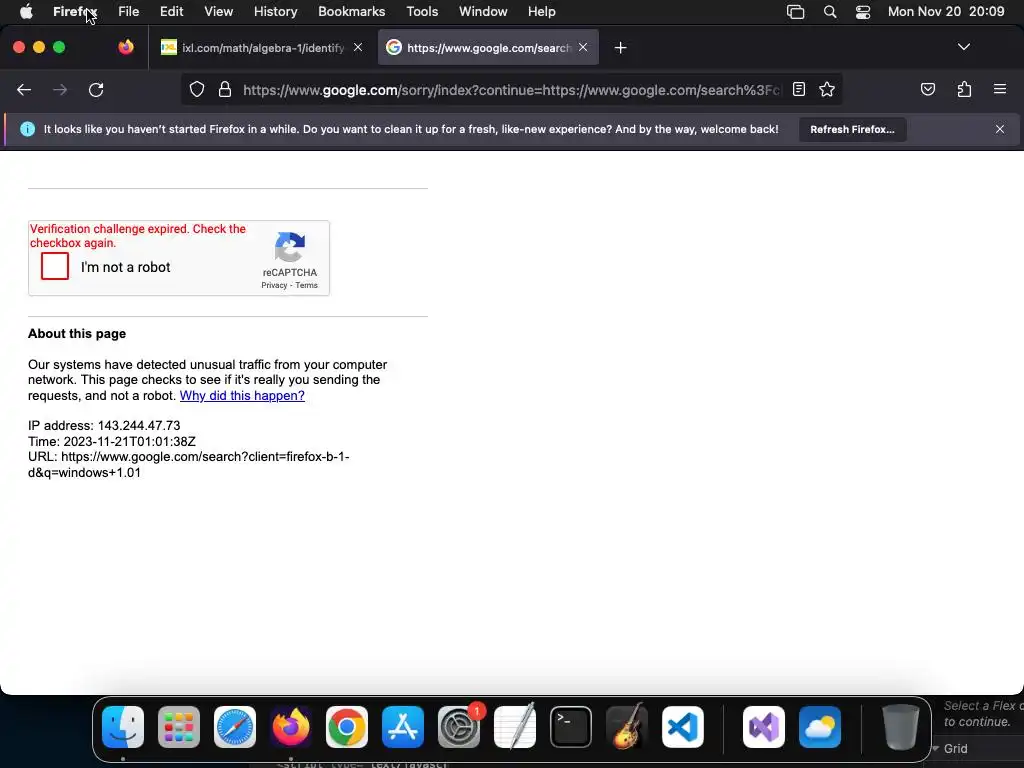Open the Edit menu

click(x=171, y=12)
